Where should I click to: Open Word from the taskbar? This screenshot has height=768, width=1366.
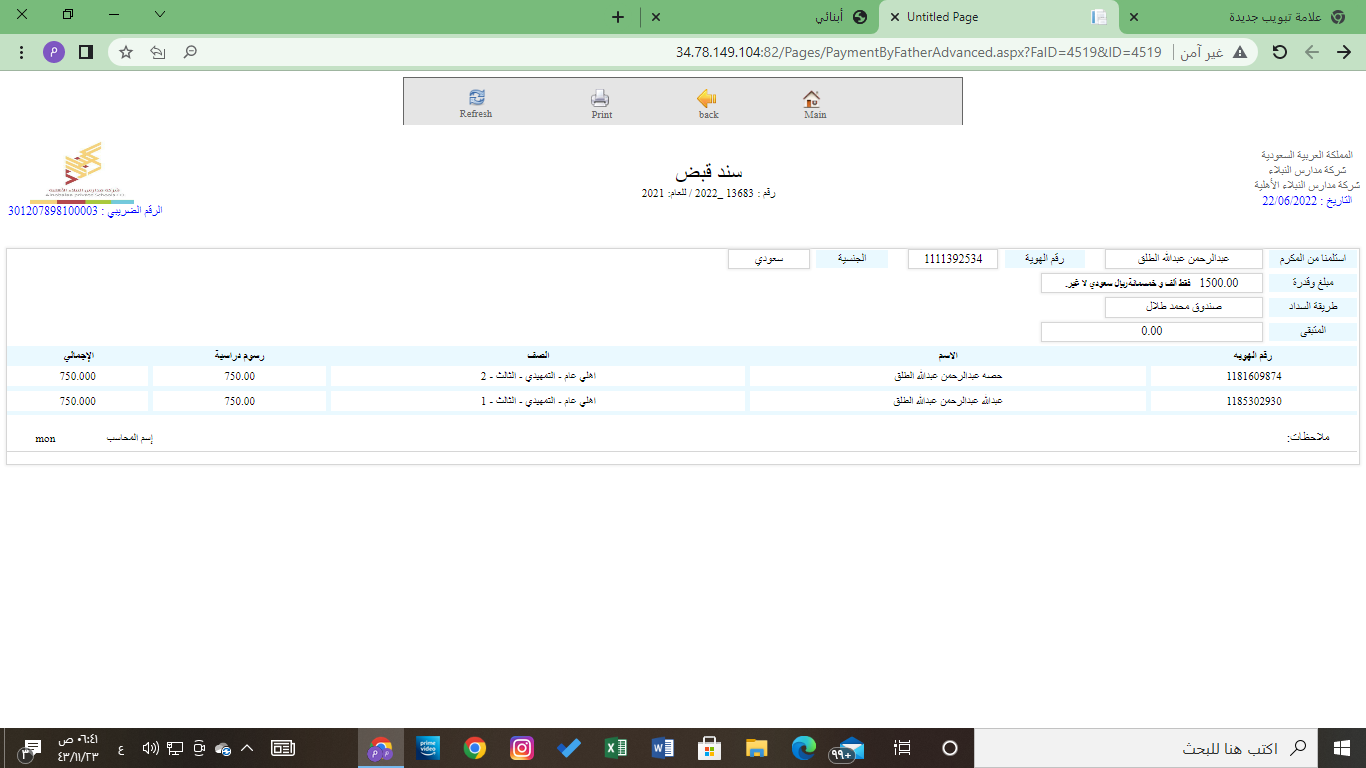662,747
